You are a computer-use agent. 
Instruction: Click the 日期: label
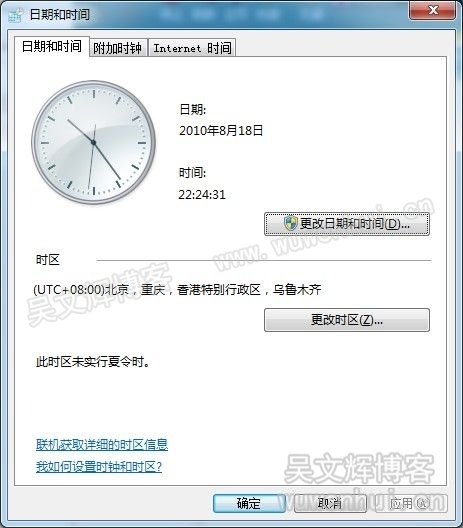point(193,109)
